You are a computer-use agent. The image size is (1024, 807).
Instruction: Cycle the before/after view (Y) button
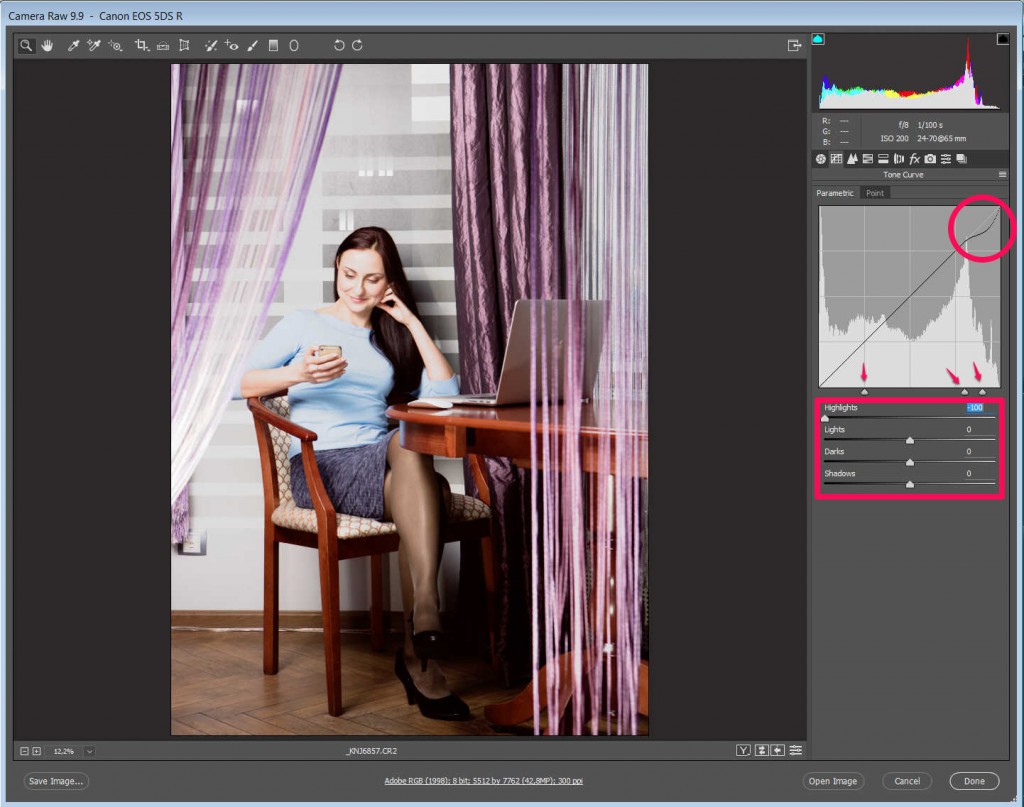743,751
